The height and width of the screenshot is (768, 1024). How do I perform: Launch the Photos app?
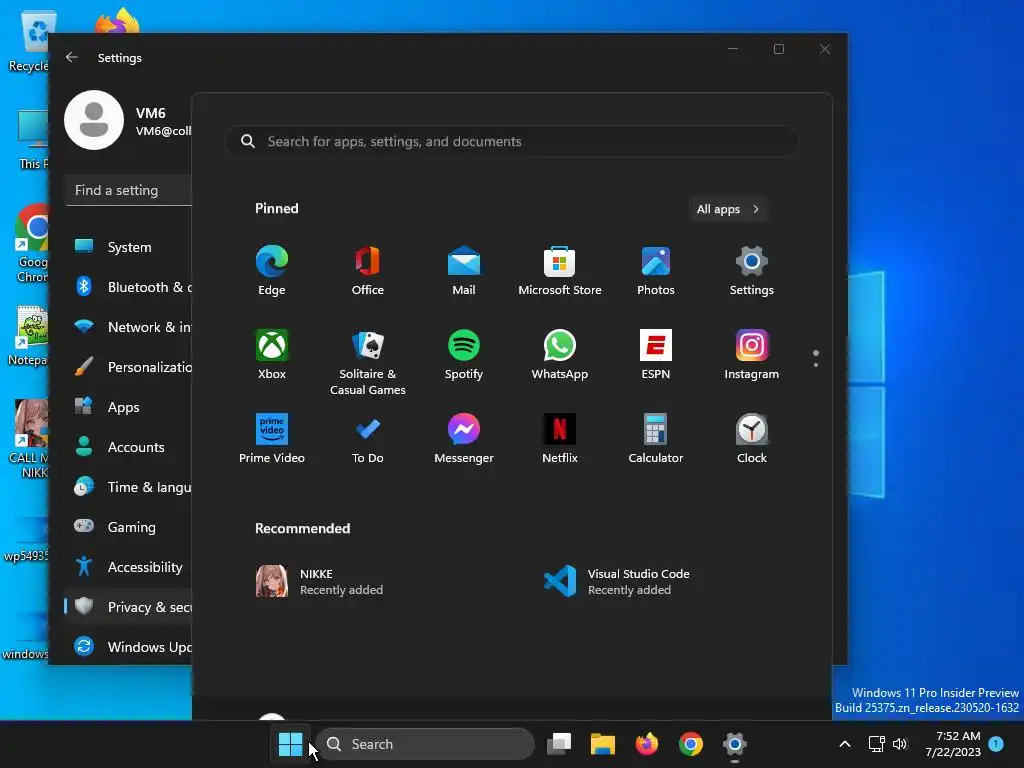(656, 270)
